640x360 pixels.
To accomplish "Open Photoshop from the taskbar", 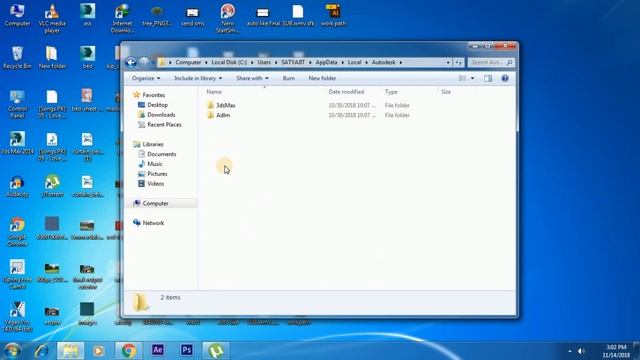I will [187, 350].
